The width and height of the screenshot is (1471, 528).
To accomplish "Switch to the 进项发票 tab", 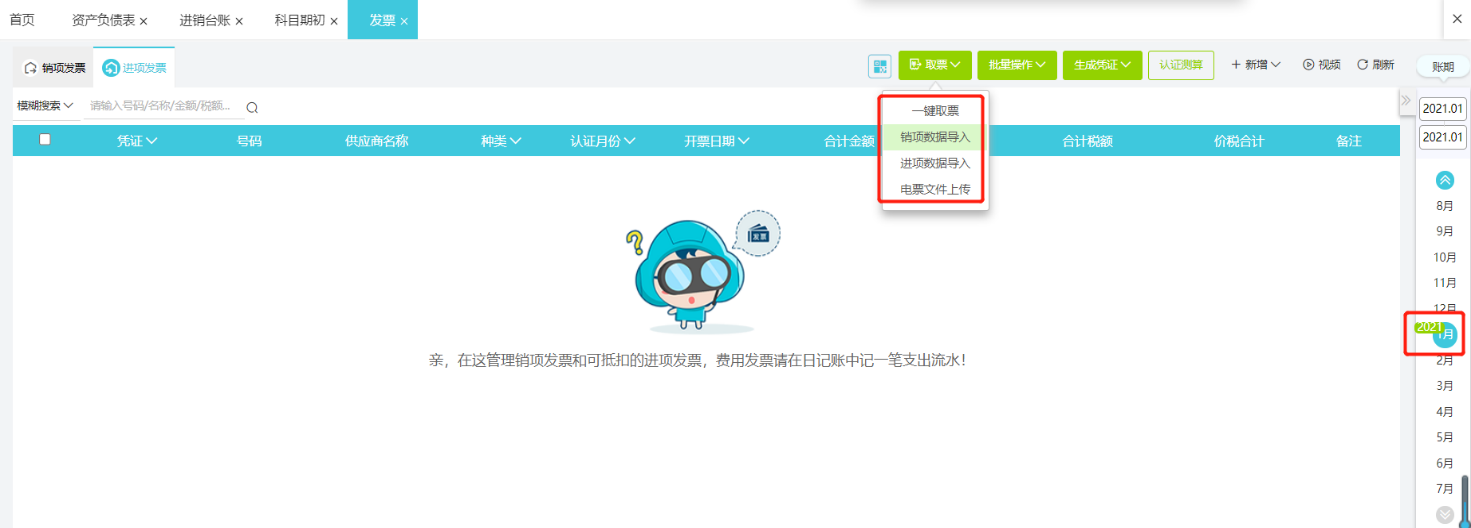I will coord(134,68).
